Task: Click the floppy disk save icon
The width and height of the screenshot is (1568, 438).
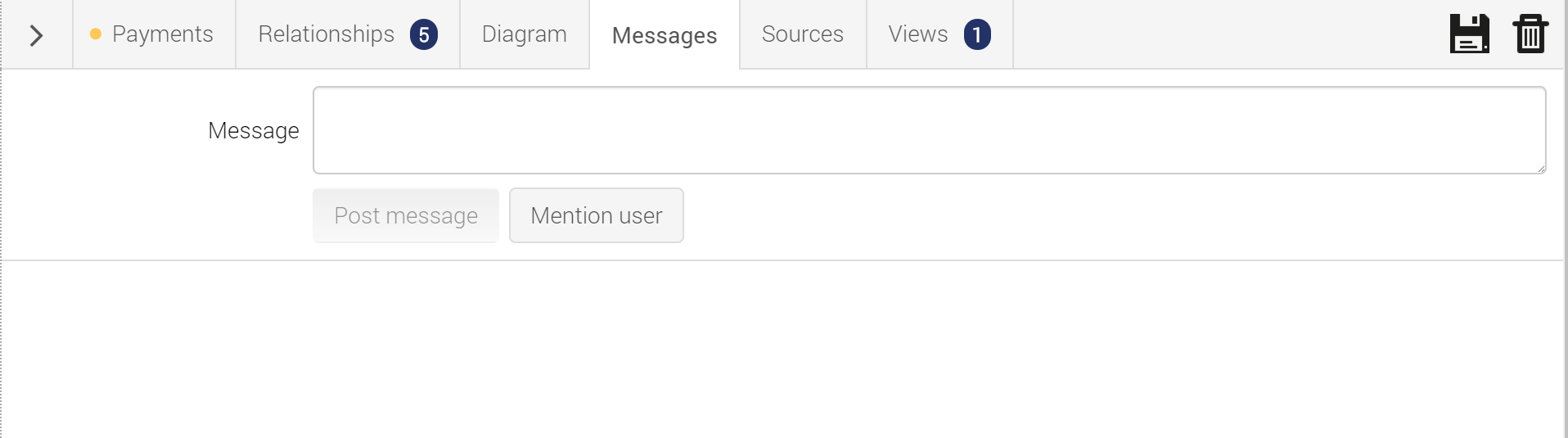Action: tap(1469, 34)
